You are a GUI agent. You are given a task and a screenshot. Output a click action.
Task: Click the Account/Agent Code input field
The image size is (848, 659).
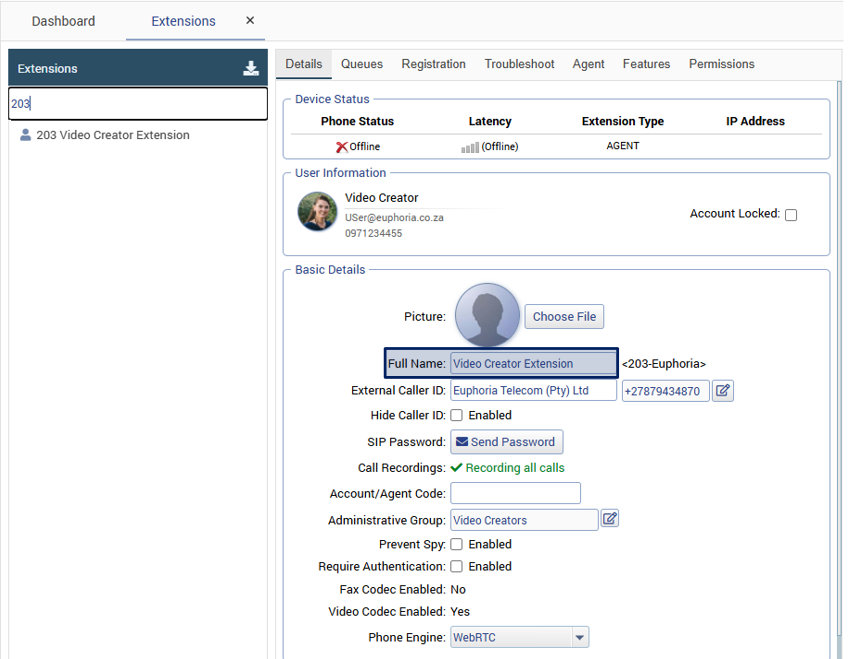(515, 493)
